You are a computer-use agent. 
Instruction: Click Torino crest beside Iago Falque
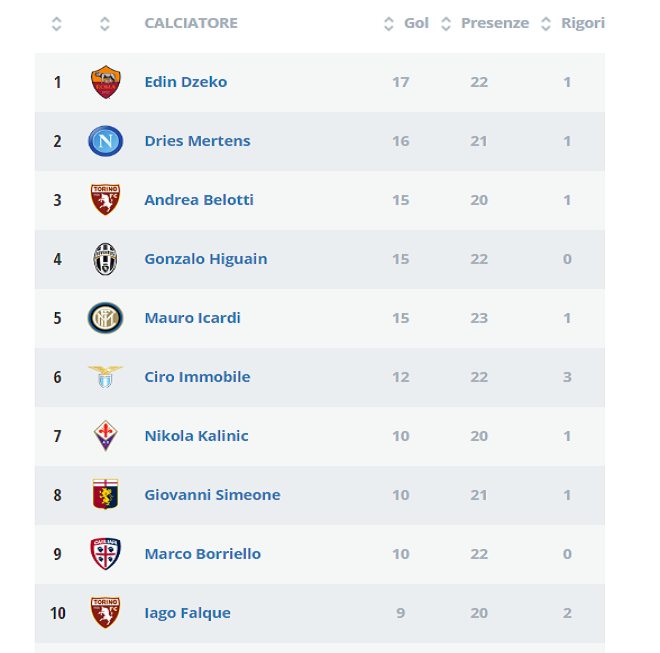(x=105, y=613)
